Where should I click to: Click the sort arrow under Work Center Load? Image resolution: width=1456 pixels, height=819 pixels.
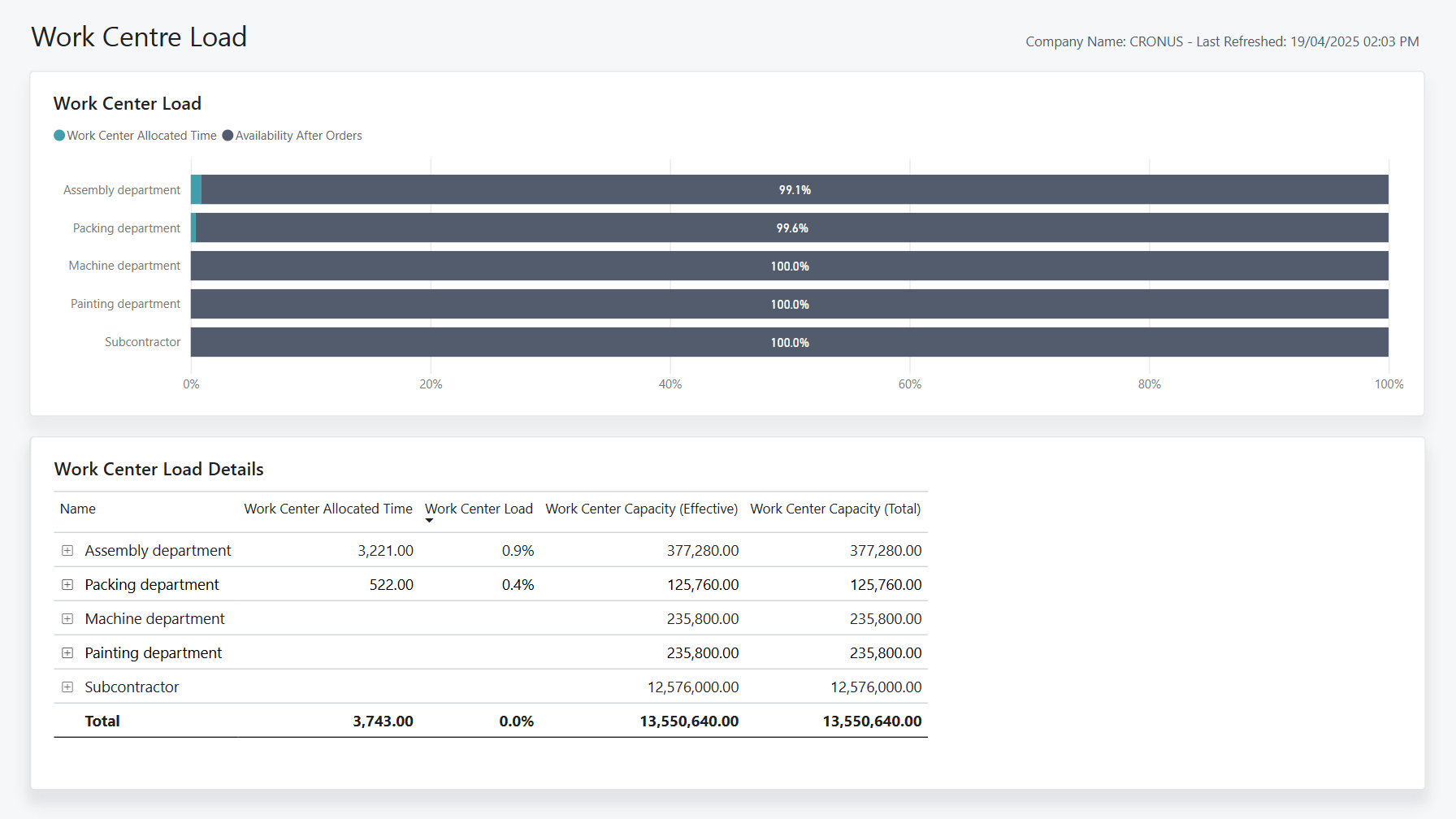click(429, 520)
